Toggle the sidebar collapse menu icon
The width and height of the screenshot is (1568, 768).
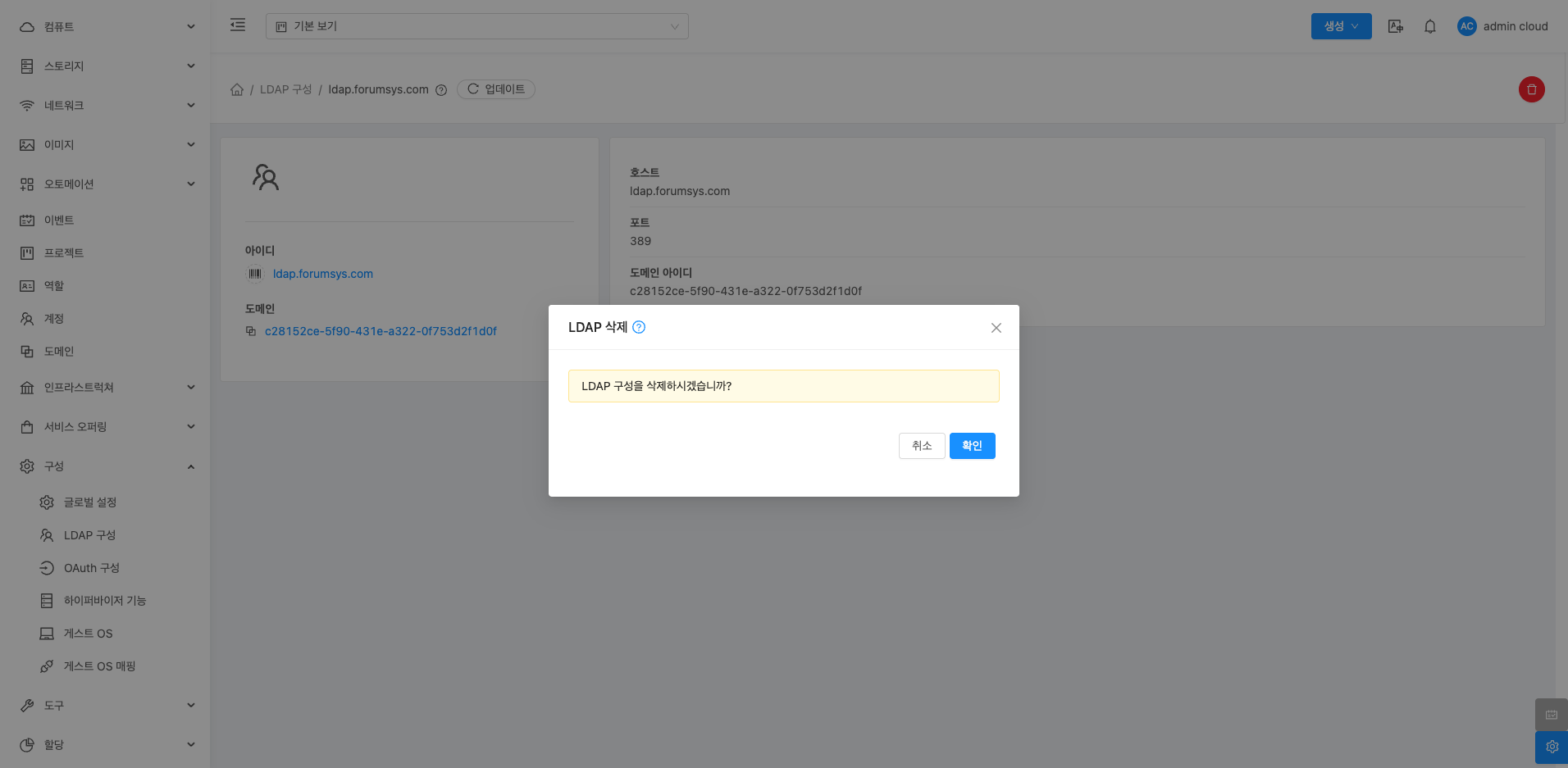[238, 25]
